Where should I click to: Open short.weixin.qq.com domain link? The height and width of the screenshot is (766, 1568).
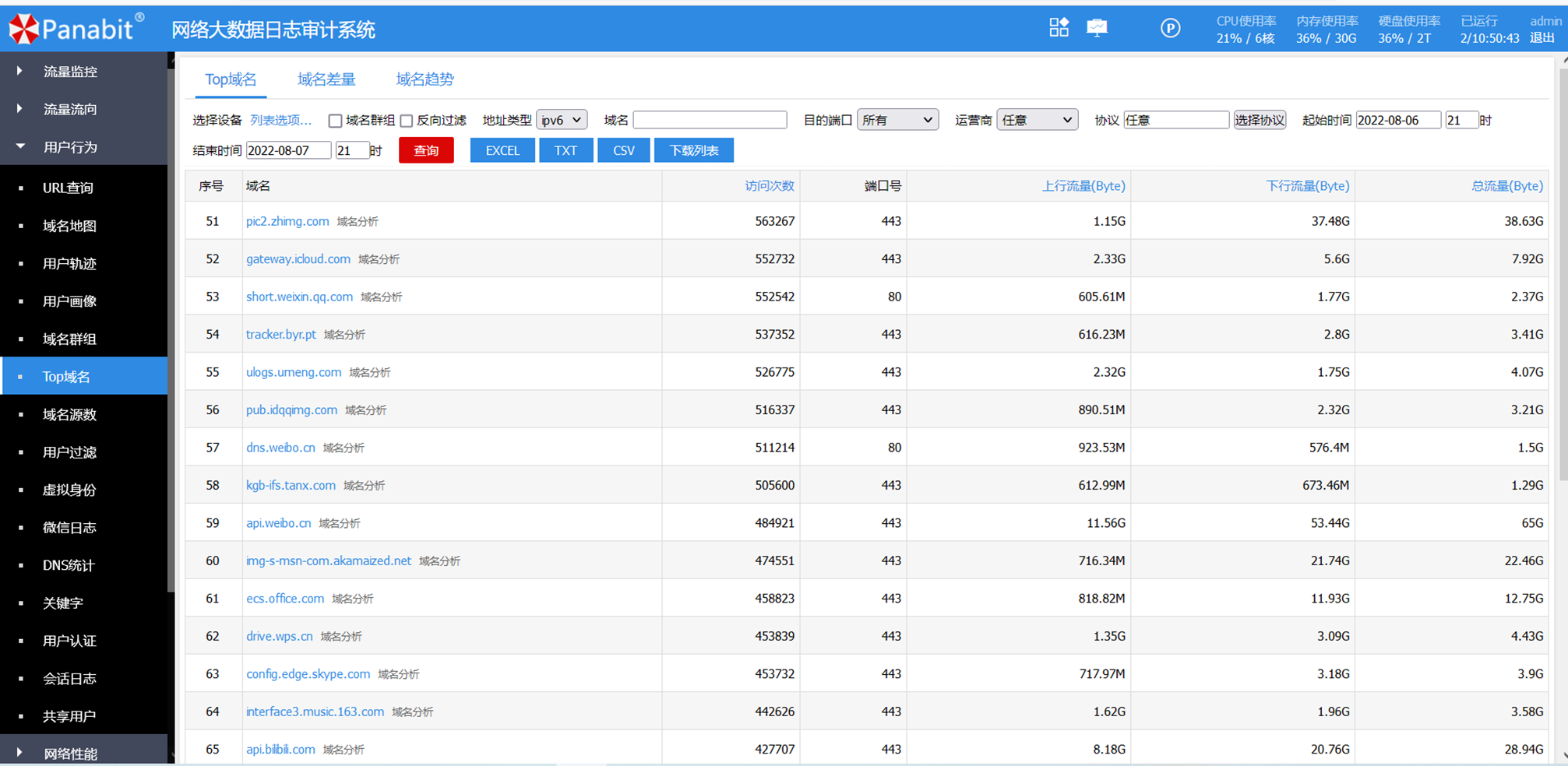299,297
